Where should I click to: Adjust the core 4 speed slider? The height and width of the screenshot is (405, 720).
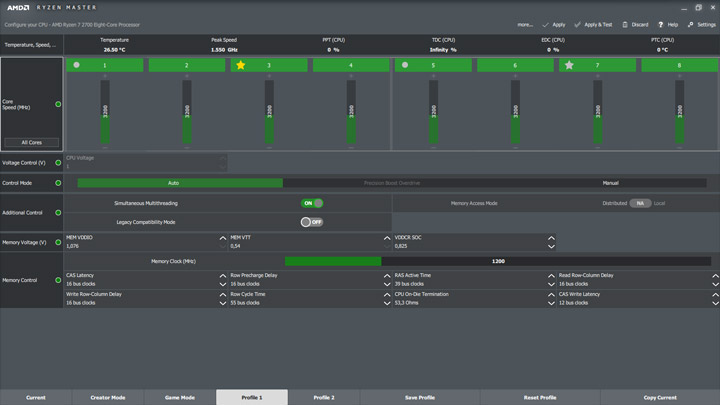click(351, 112)
